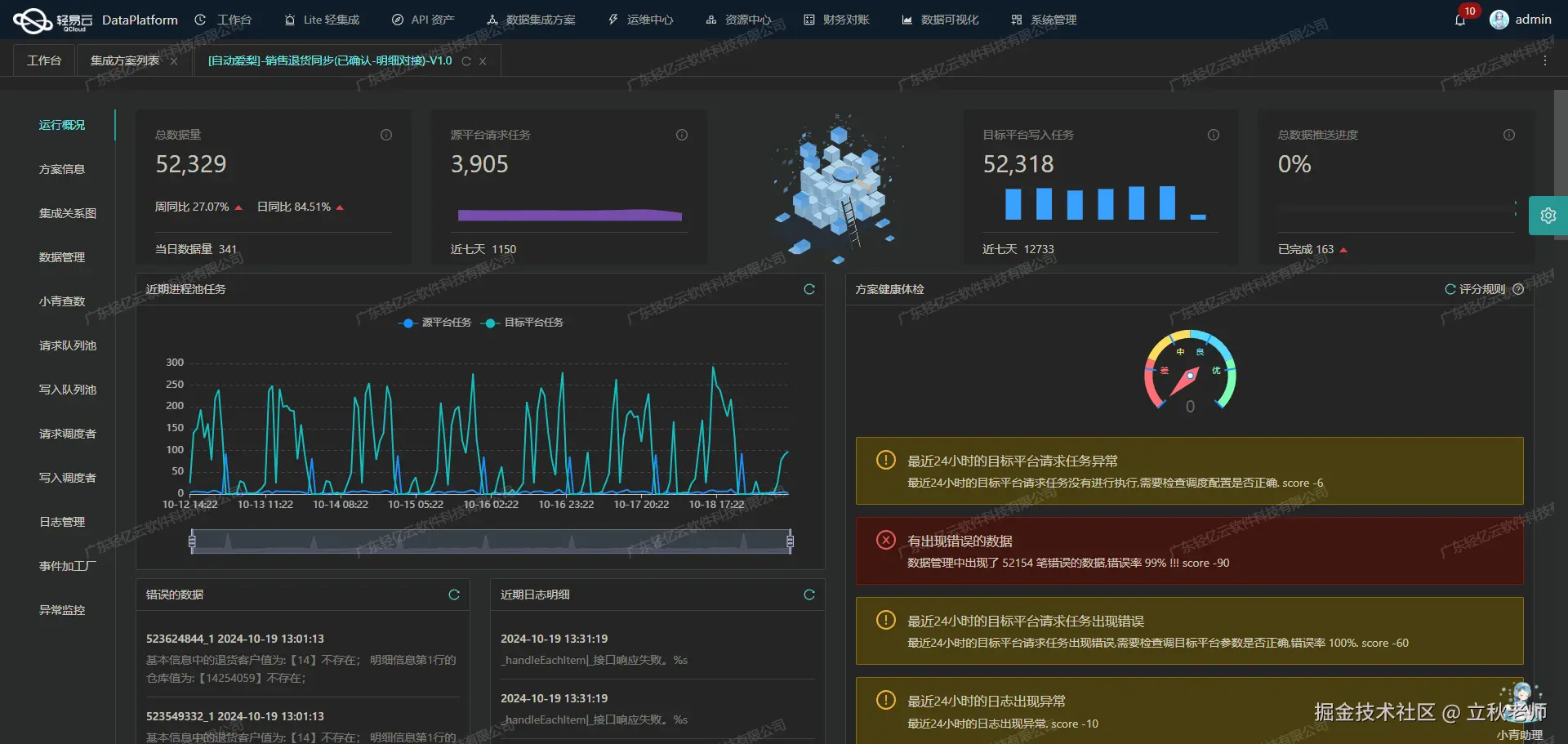Open the 最近24小时的目标平台请求任务出现错误 alert
The width and height of the screenshot is (1568, 744).
click(1190, 631)
